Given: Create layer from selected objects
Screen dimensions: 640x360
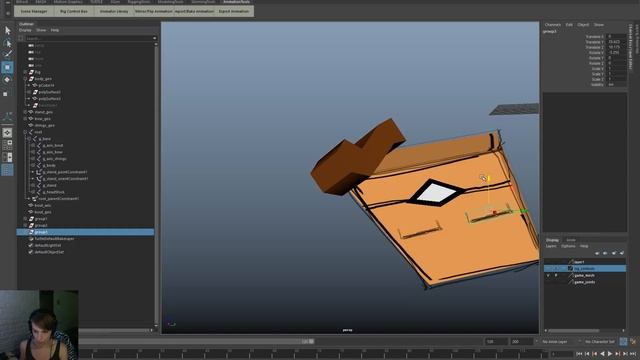Looking at the screenshot, I should click(x=622, y=253).
